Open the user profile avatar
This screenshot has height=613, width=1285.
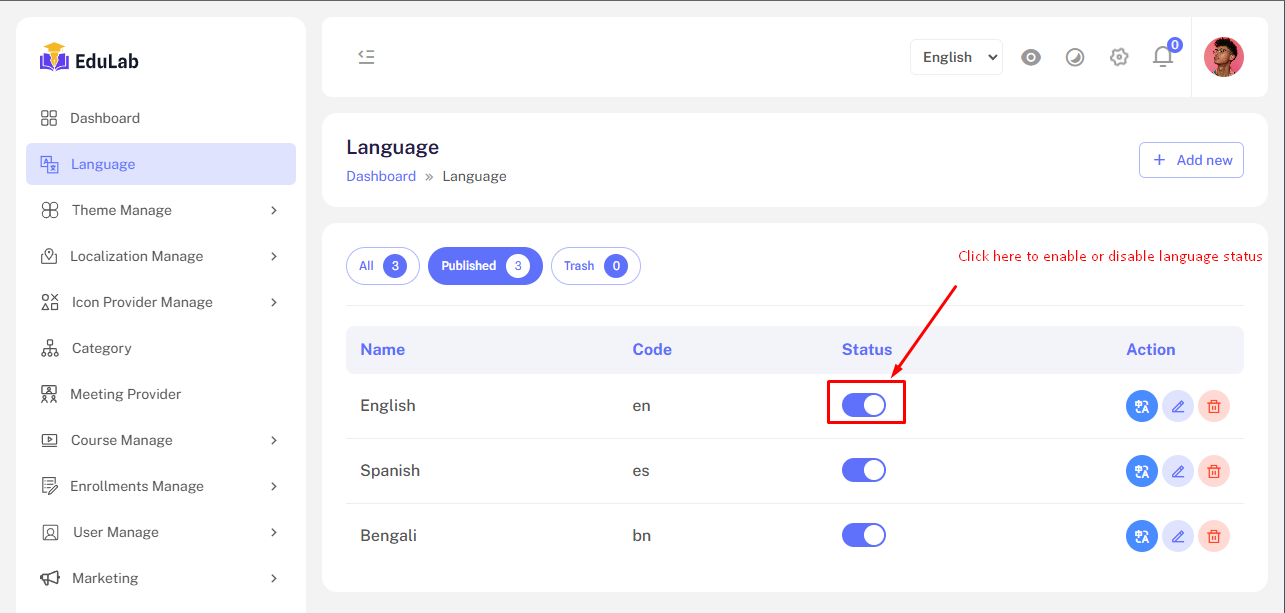[1223, 57]
